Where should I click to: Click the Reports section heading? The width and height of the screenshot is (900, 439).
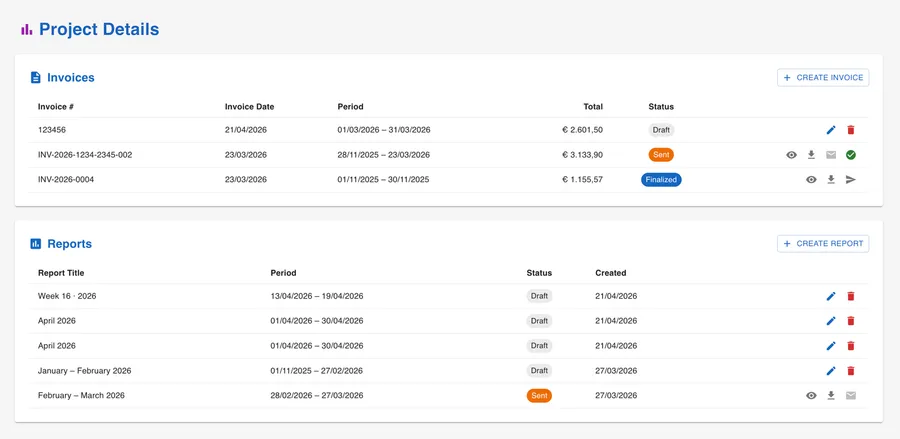tap(69, 244)
